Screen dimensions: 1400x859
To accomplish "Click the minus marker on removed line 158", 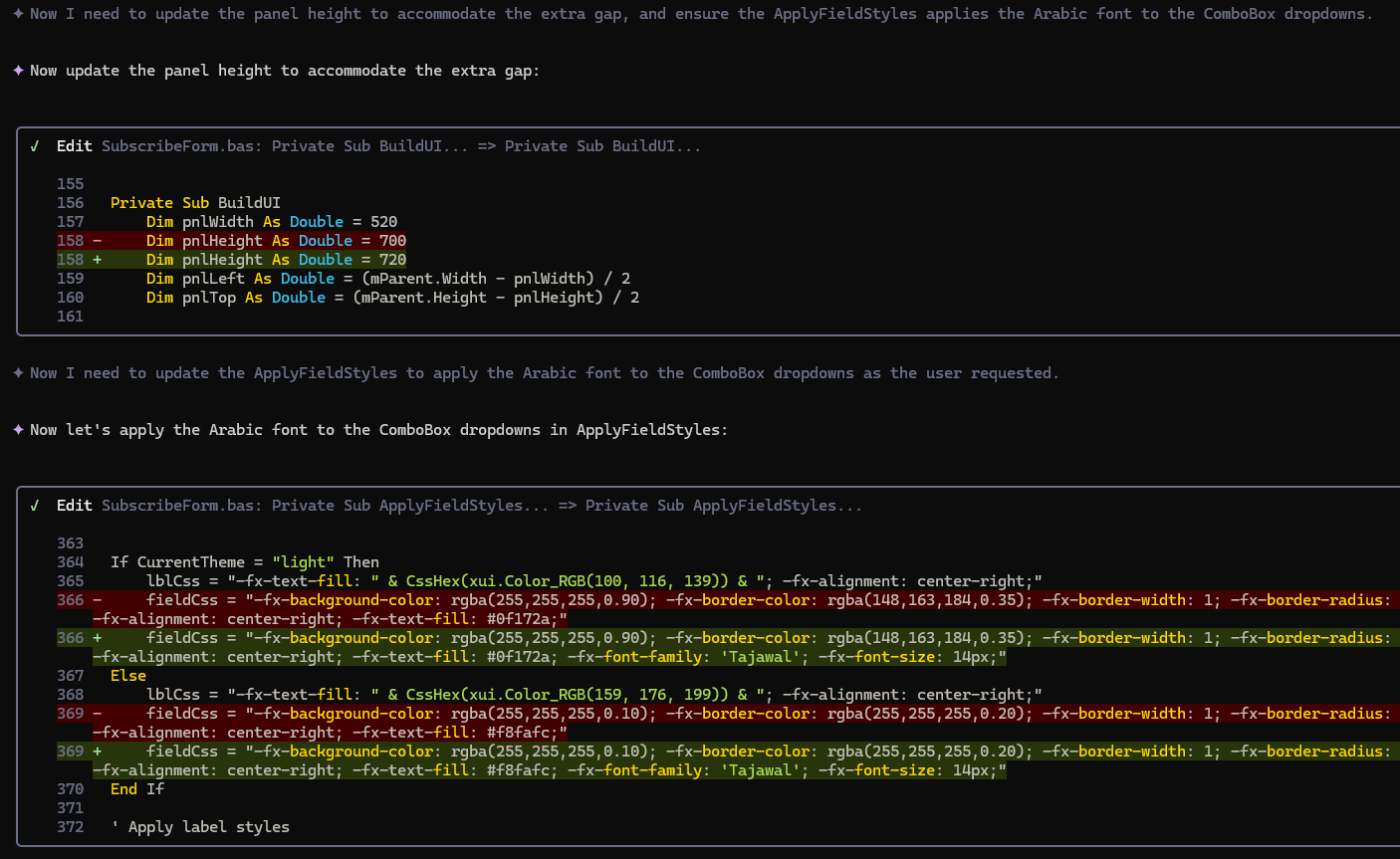I will click(x=98, y=241).
